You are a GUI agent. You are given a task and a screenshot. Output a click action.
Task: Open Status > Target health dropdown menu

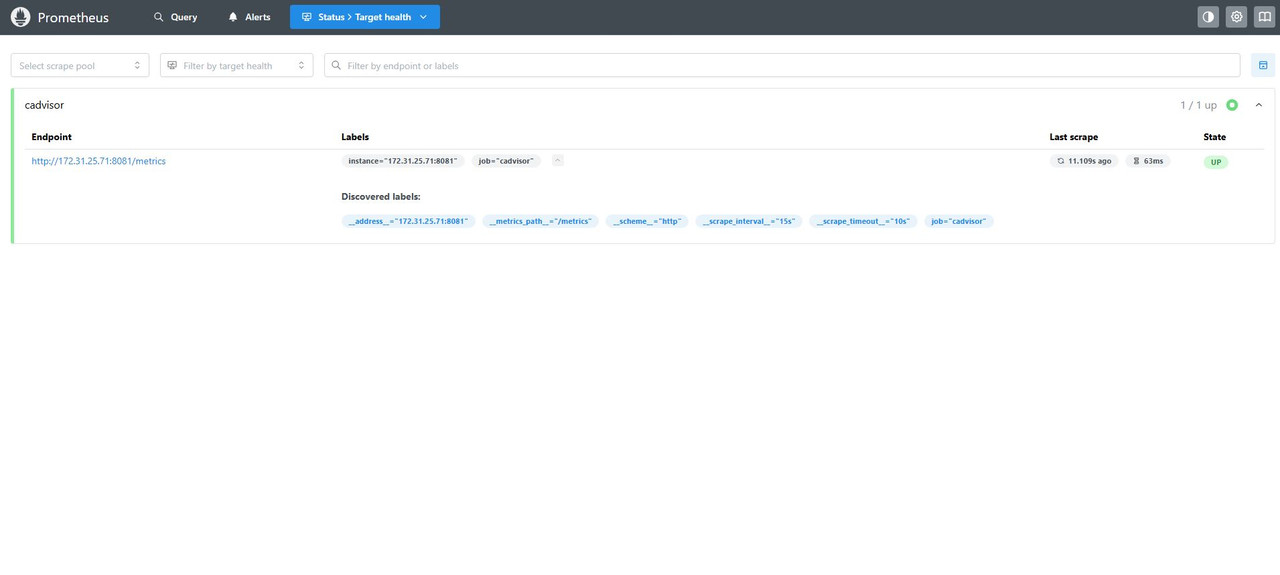point(365,17)
